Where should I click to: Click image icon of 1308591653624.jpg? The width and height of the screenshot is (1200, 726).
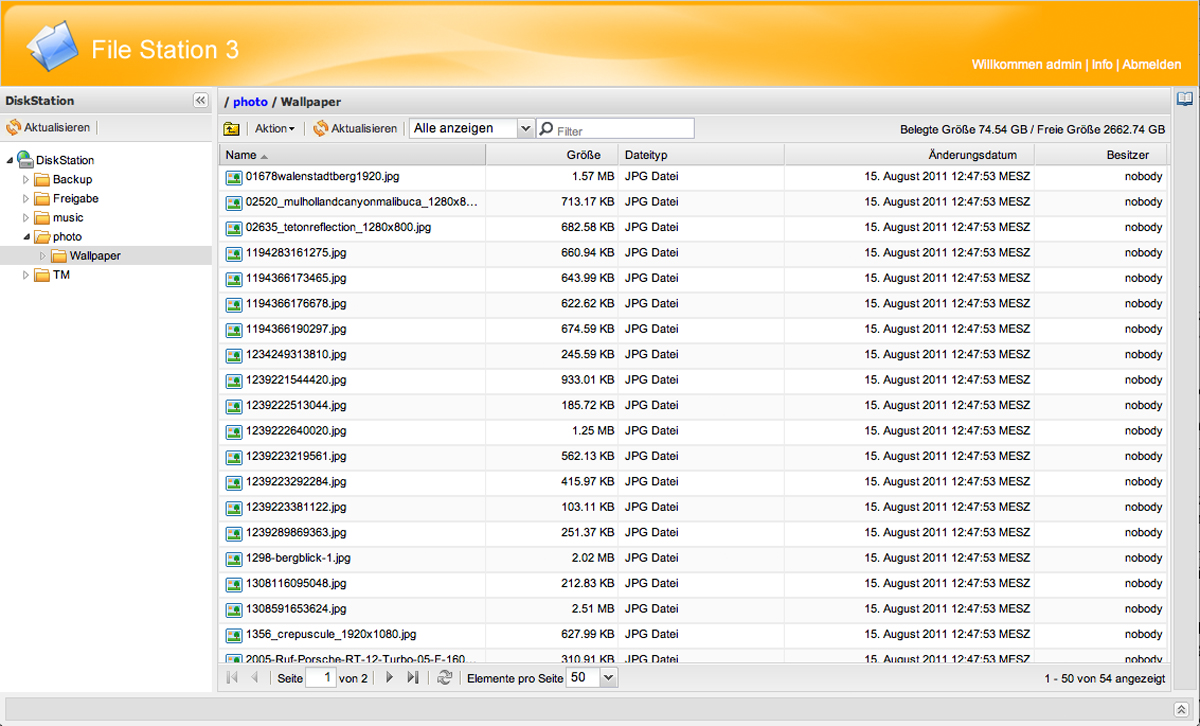(x=234, y=609)
